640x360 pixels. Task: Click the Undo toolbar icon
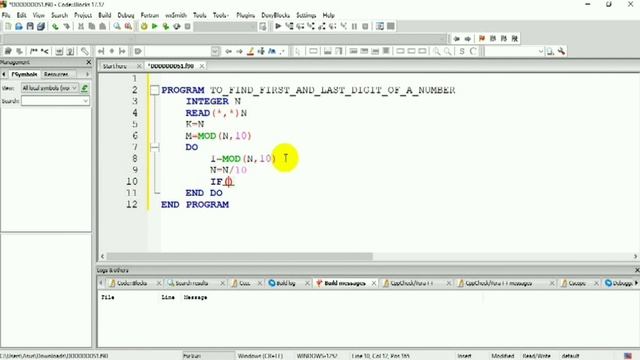coord(55,27)
